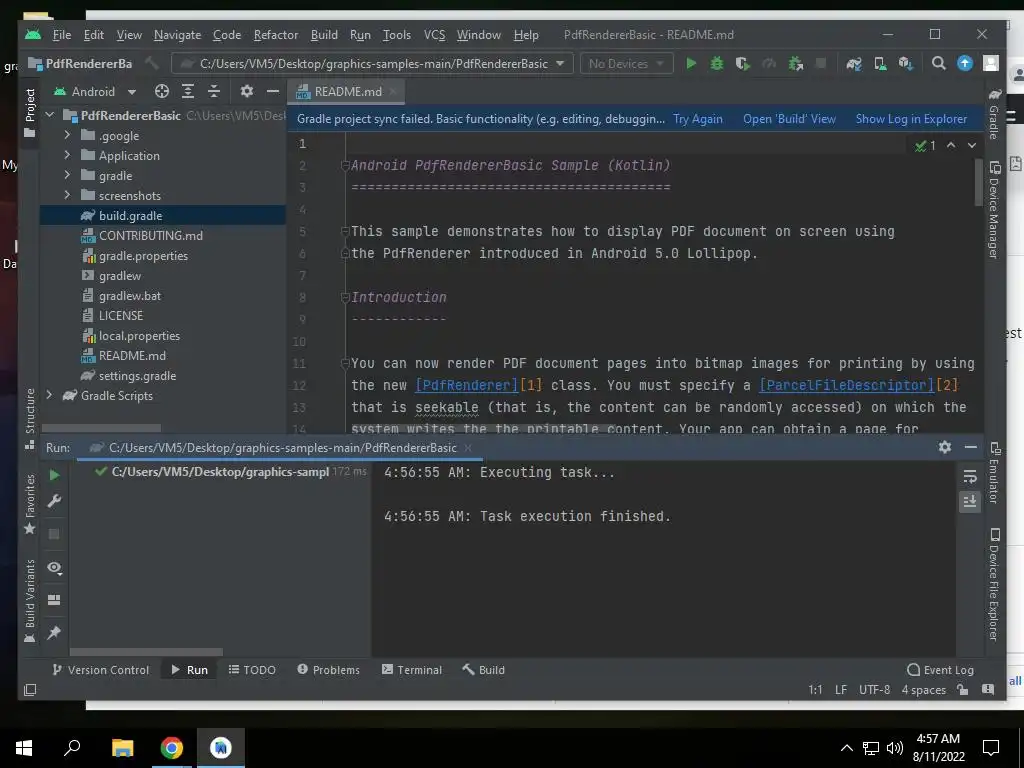Open File Explorer from taskbar
Screen dimensions: 1024x768
[122, 748]
